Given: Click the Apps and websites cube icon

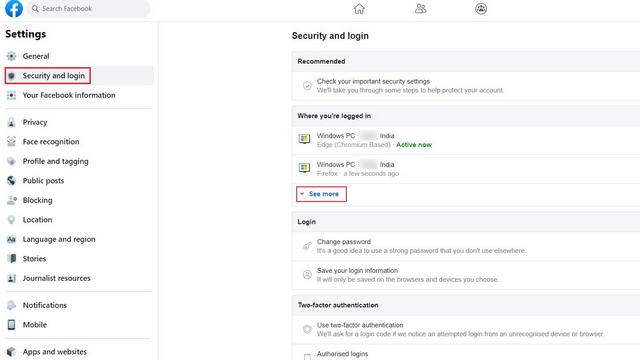Looking at the screenshot, I should [11, 351].
